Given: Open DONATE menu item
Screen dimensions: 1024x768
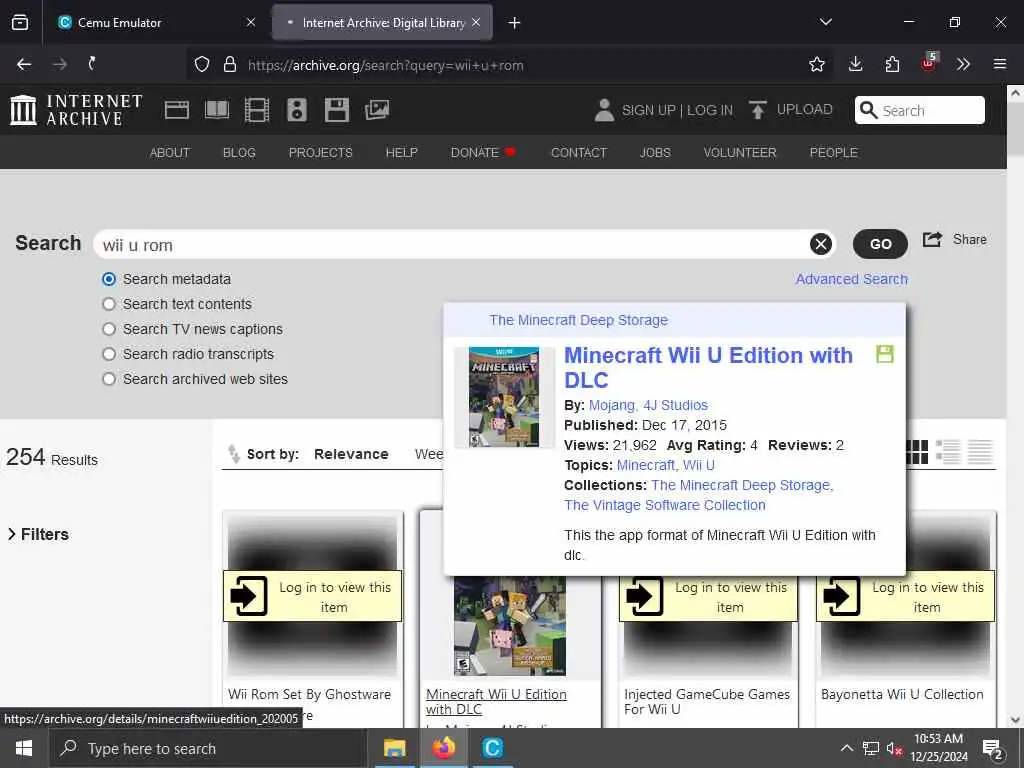Looking at the screenshot, I should point(483,153).
